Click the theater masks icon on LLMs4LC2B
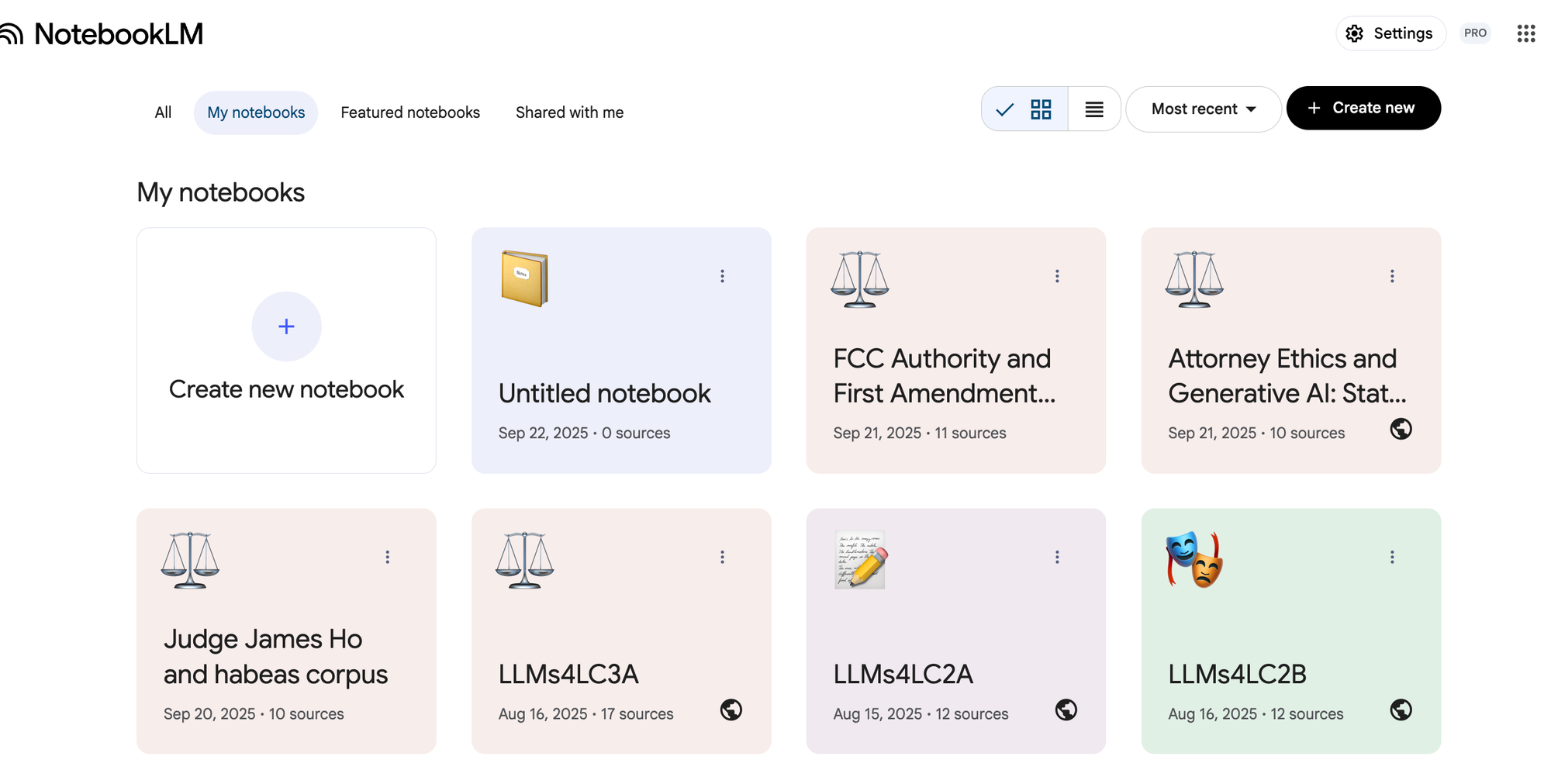The height and width of the screenshot is (784, 1551). tap(1194, 560)
